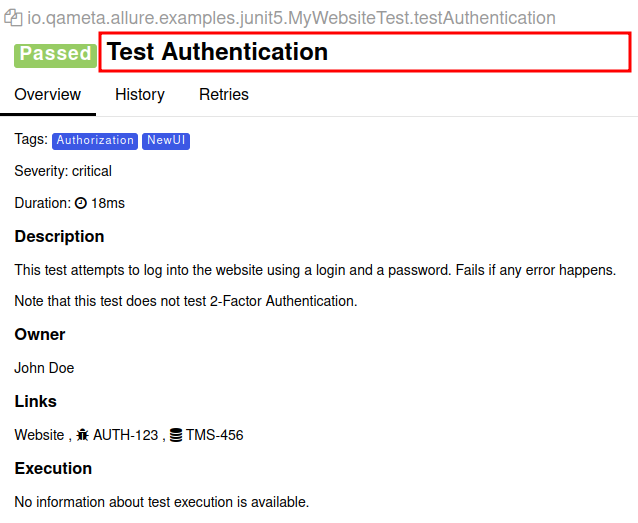The height and width of the screenshot is (523, 638).
Task: Click the Description section heading
Action: coord(59,237)
